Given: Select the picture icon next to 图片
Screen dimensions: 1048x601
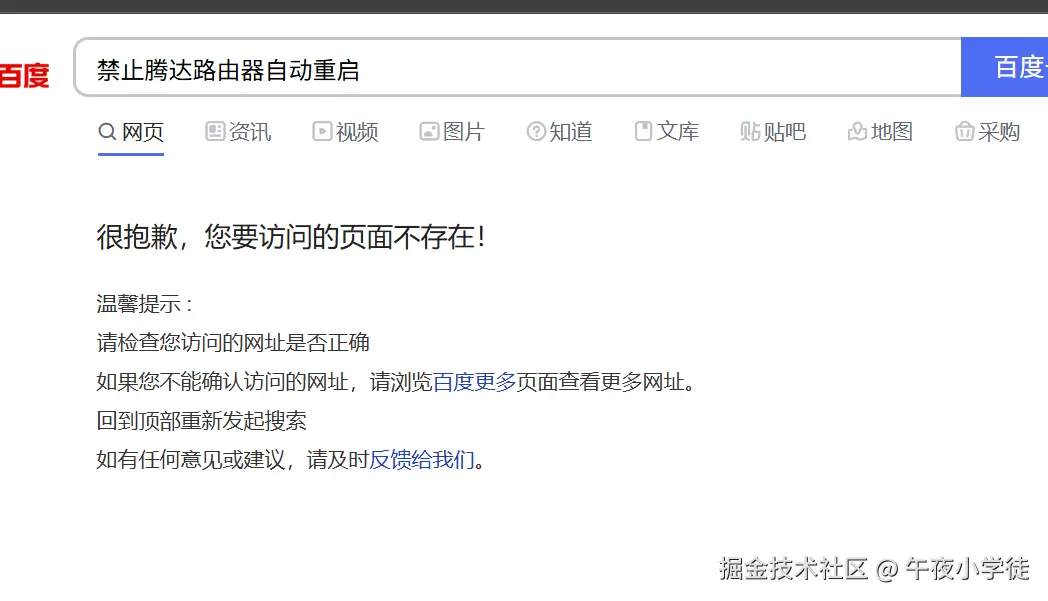Looking at the screenshot, I should [x=428, y=131].
